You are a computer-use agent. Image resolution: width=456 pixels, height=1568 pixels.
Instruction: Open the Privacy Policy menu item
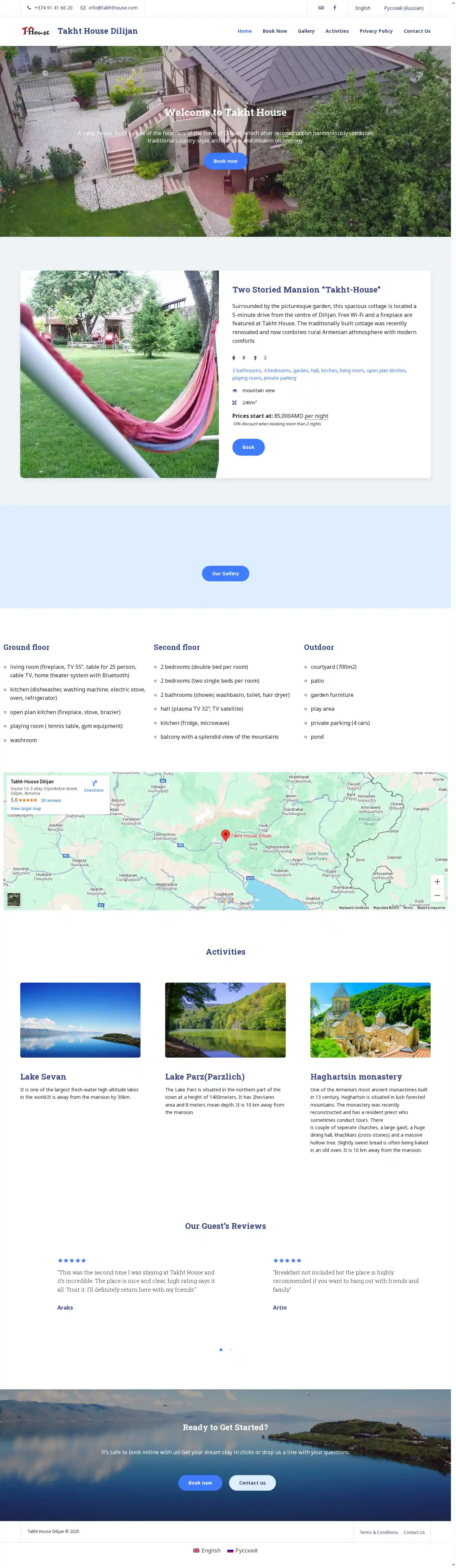click(x=376, y=31)
